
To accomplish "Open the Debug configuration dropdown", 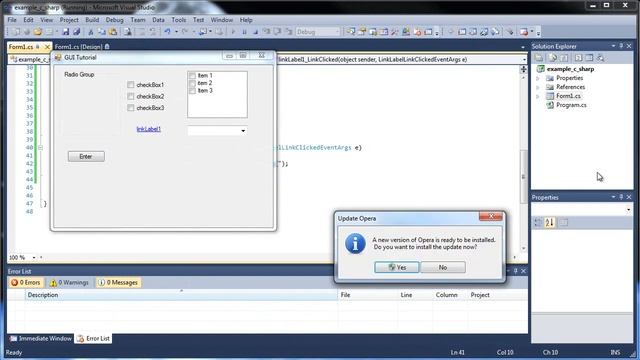I will [337, 32].
